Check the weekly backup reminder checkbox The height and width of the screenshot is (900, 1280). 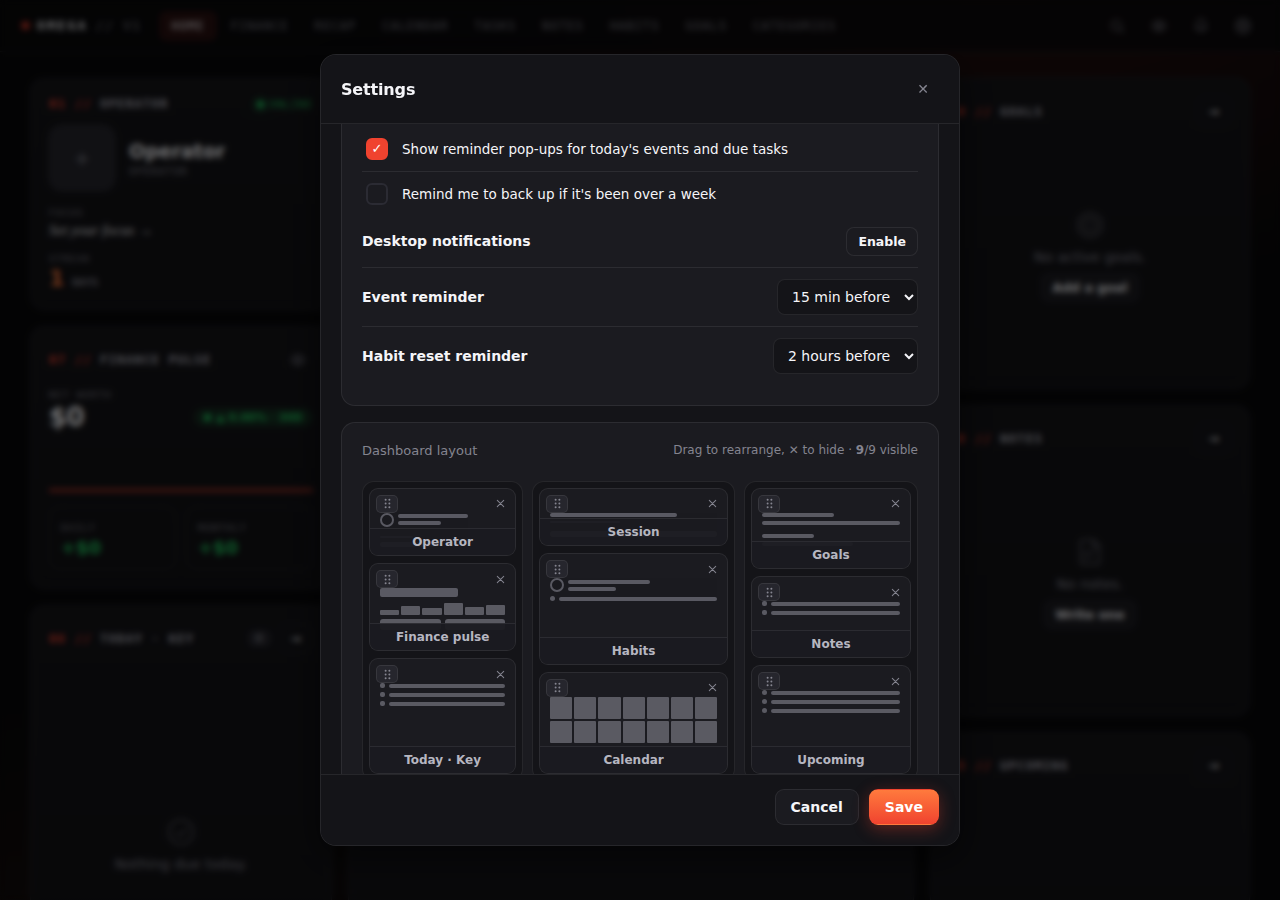click(377, 194)
